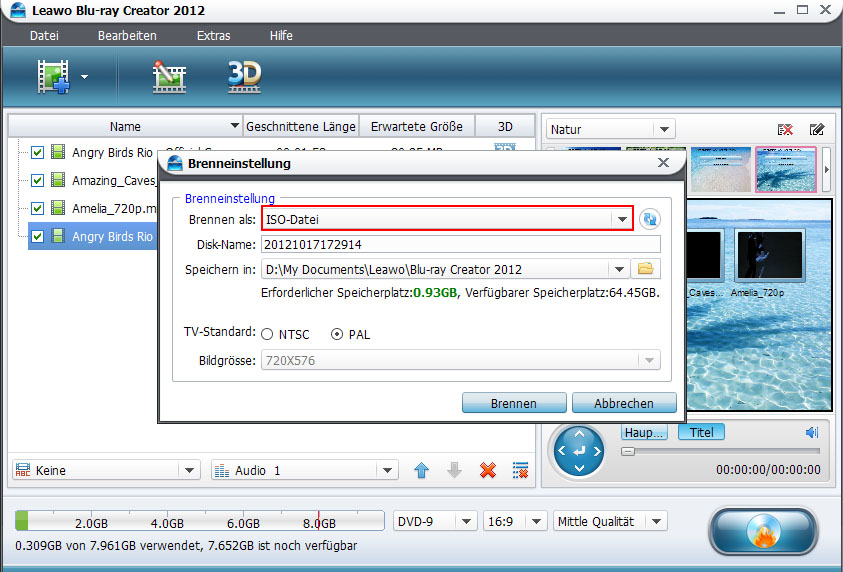Viewport: 843px width, 572px height.
Task: Click the subtitle icon beside Keine
Action: point(23,470)
